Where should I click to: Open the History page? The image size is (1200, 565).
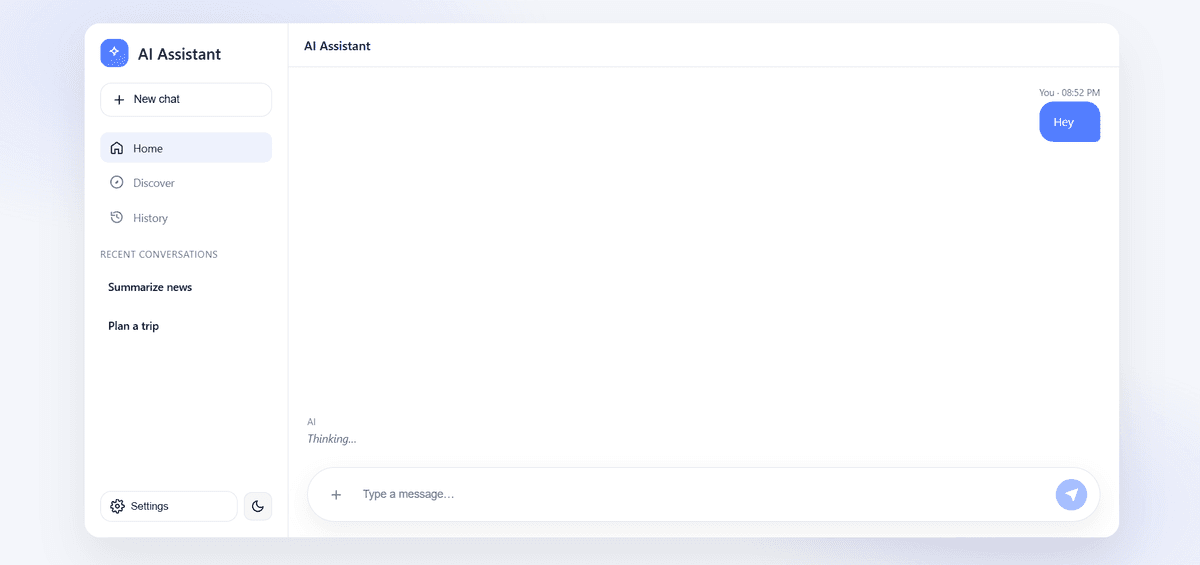186,218
